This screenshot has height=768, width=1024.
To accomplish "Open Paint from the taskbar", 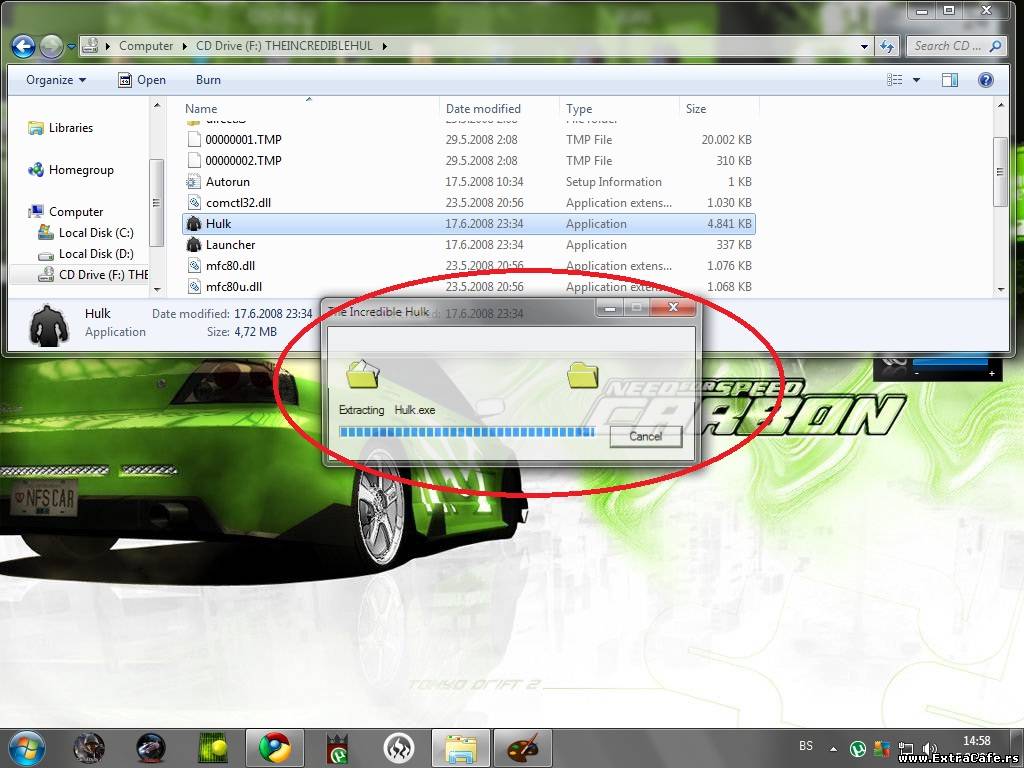I will click(522, 748).
